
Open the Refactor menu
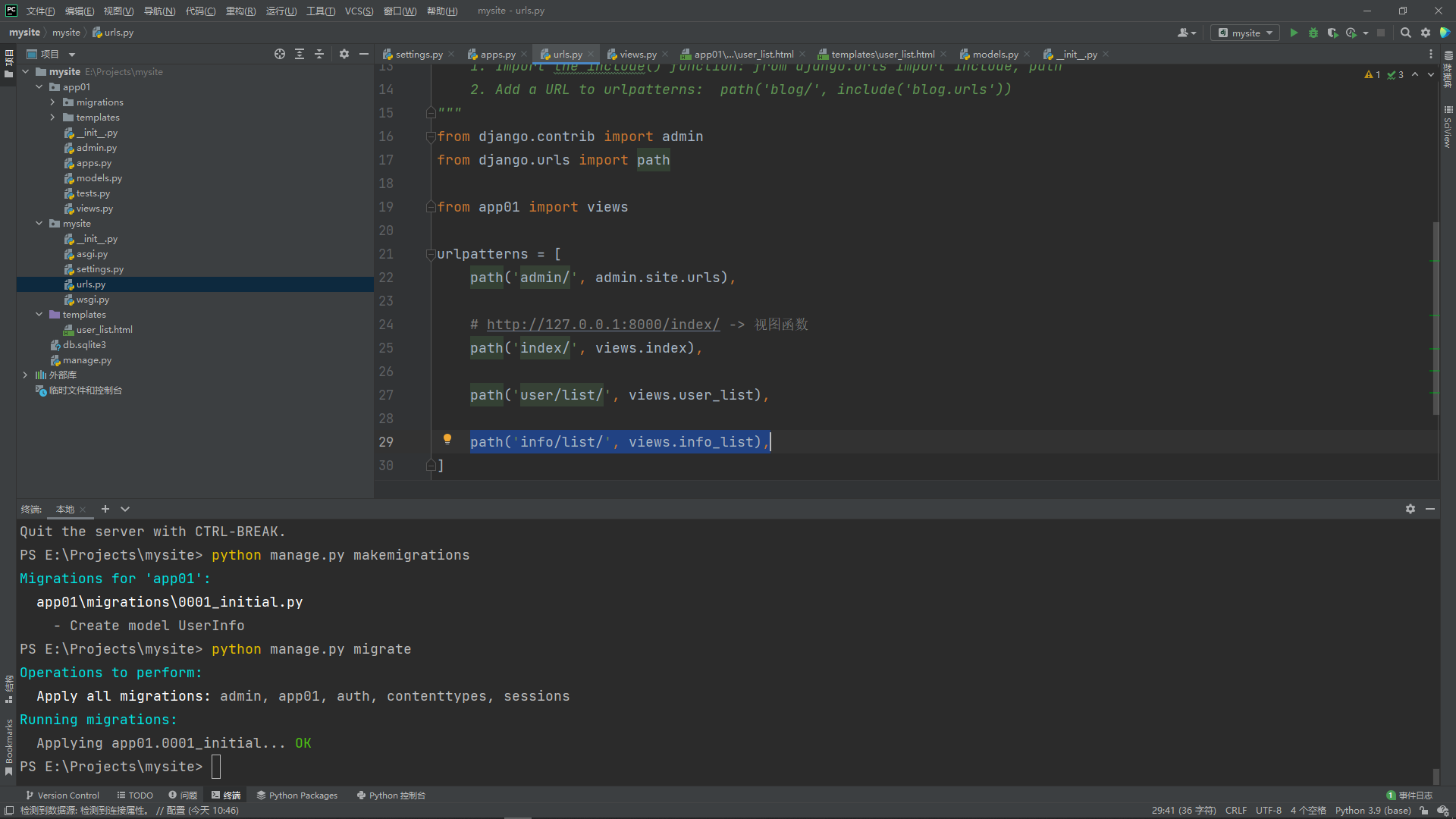(x=240, y=11)
